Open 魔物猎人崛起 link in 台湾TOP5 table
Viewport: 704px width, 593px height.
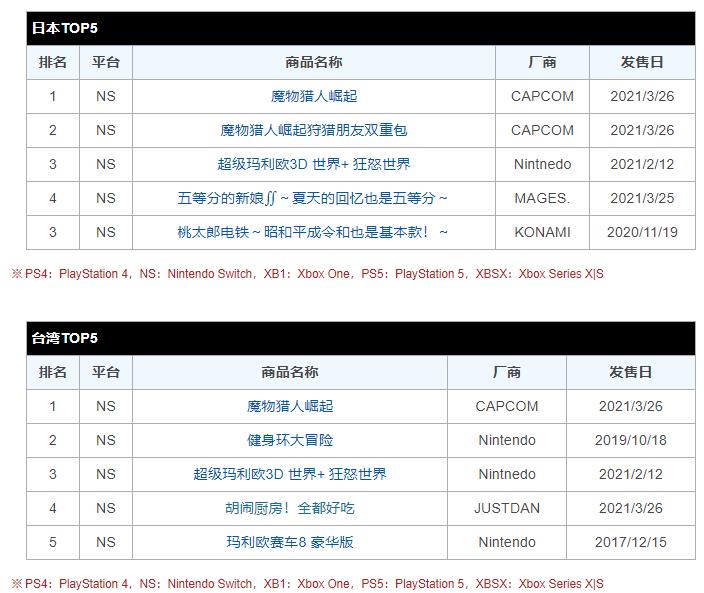(290, 406)
